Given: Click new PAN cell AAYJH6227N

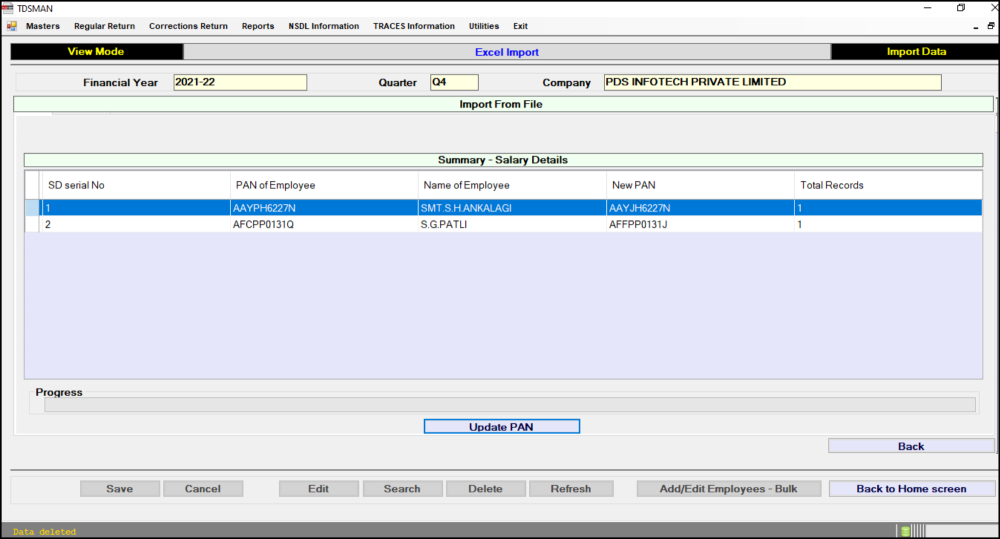Looking at the screenshot, I should 700,208.
